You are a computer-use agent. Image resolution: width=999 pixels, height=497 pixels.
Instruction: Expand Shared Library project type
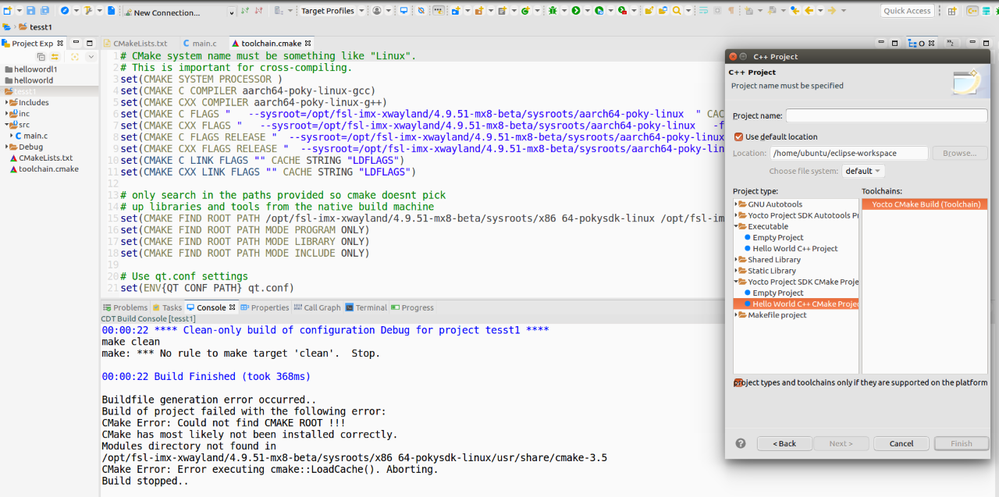pyautogui.click(x=737, y=260)
